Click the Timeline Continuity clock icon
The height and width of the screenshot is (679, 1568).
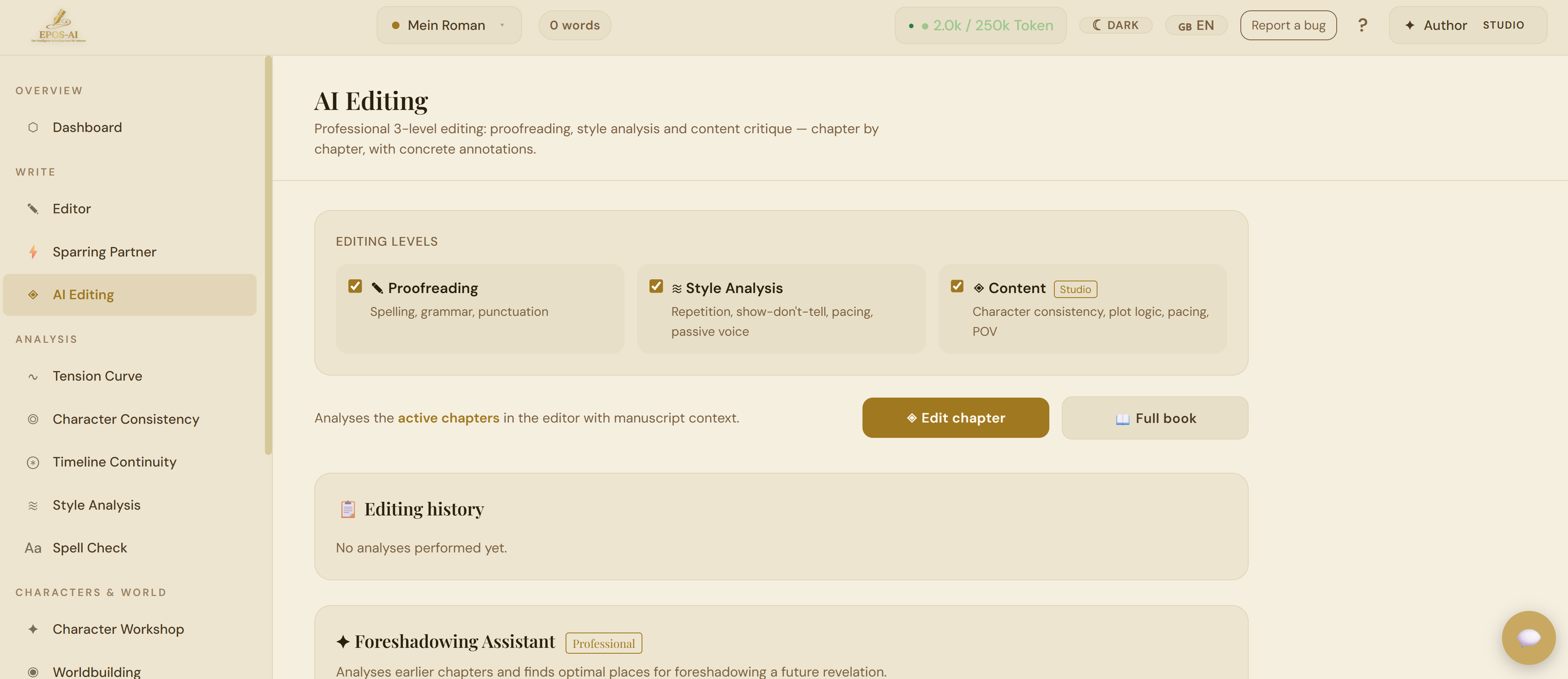tap(33, 462)
